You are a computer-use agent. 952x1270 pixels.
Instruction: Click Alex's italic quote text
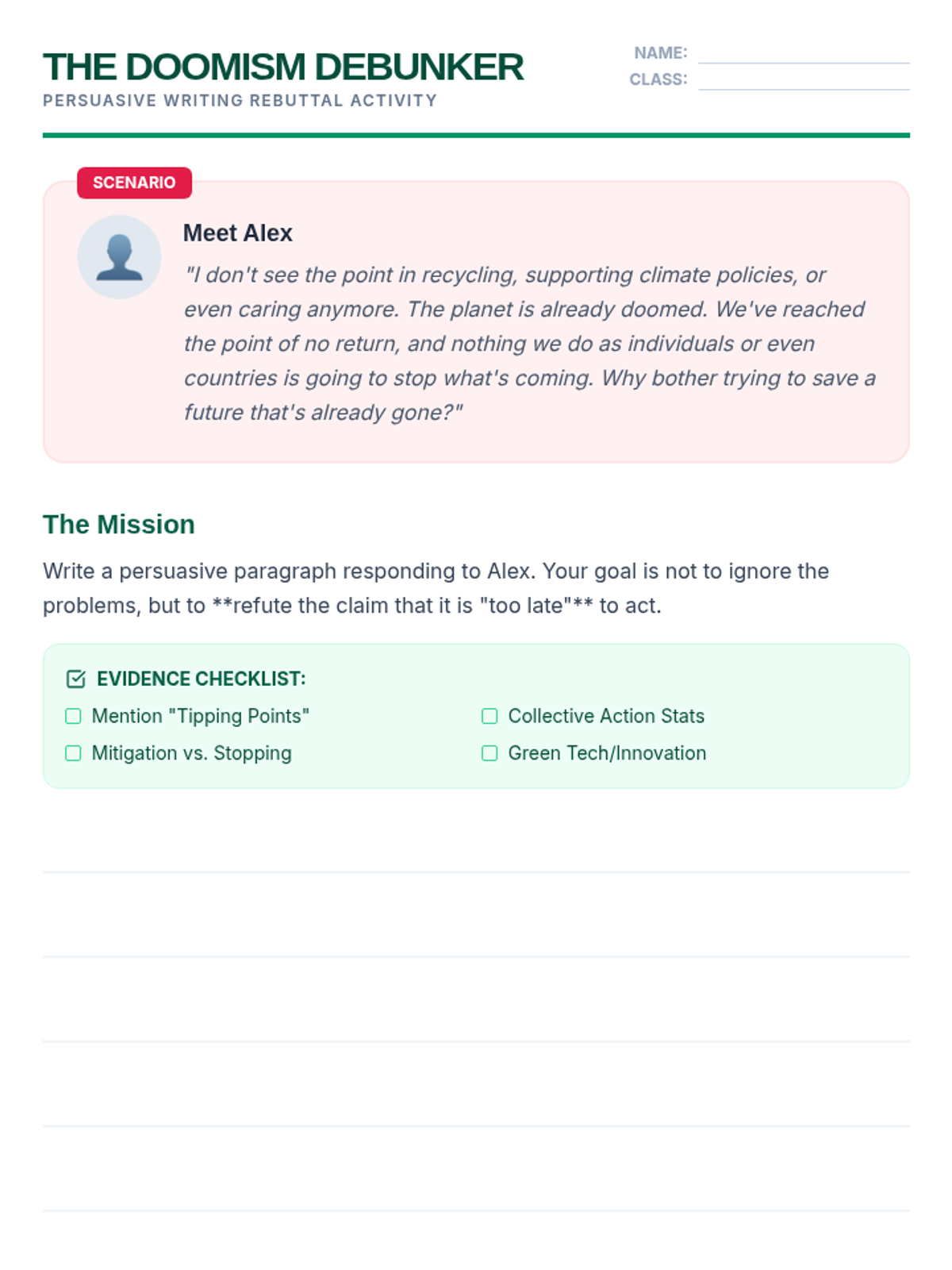pos(530,344)
